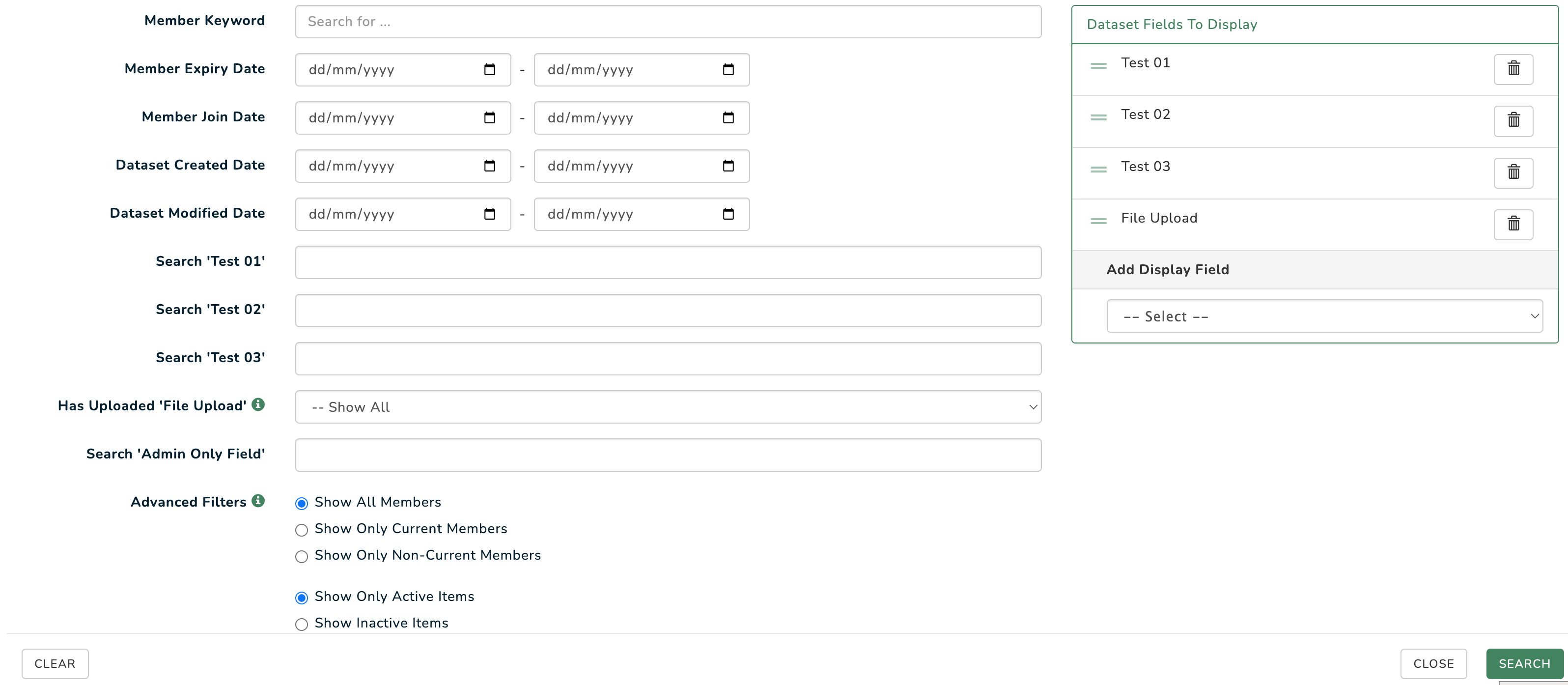Click the green SEARCH button
Viewport: 1568px width, 685px height.
click(x=1524, y=664)
